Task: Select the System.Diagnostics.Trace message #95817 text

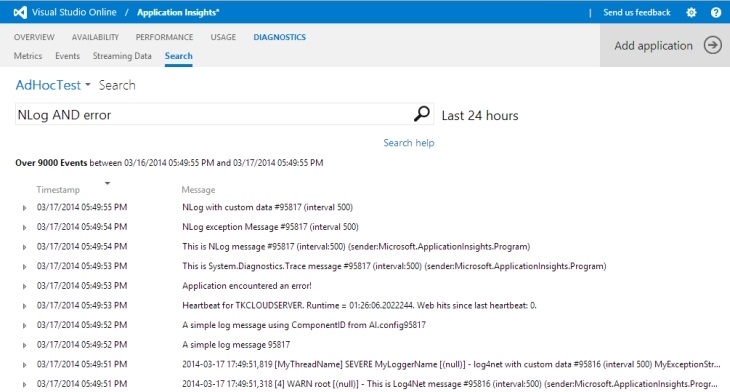Action: coord(394,266)
